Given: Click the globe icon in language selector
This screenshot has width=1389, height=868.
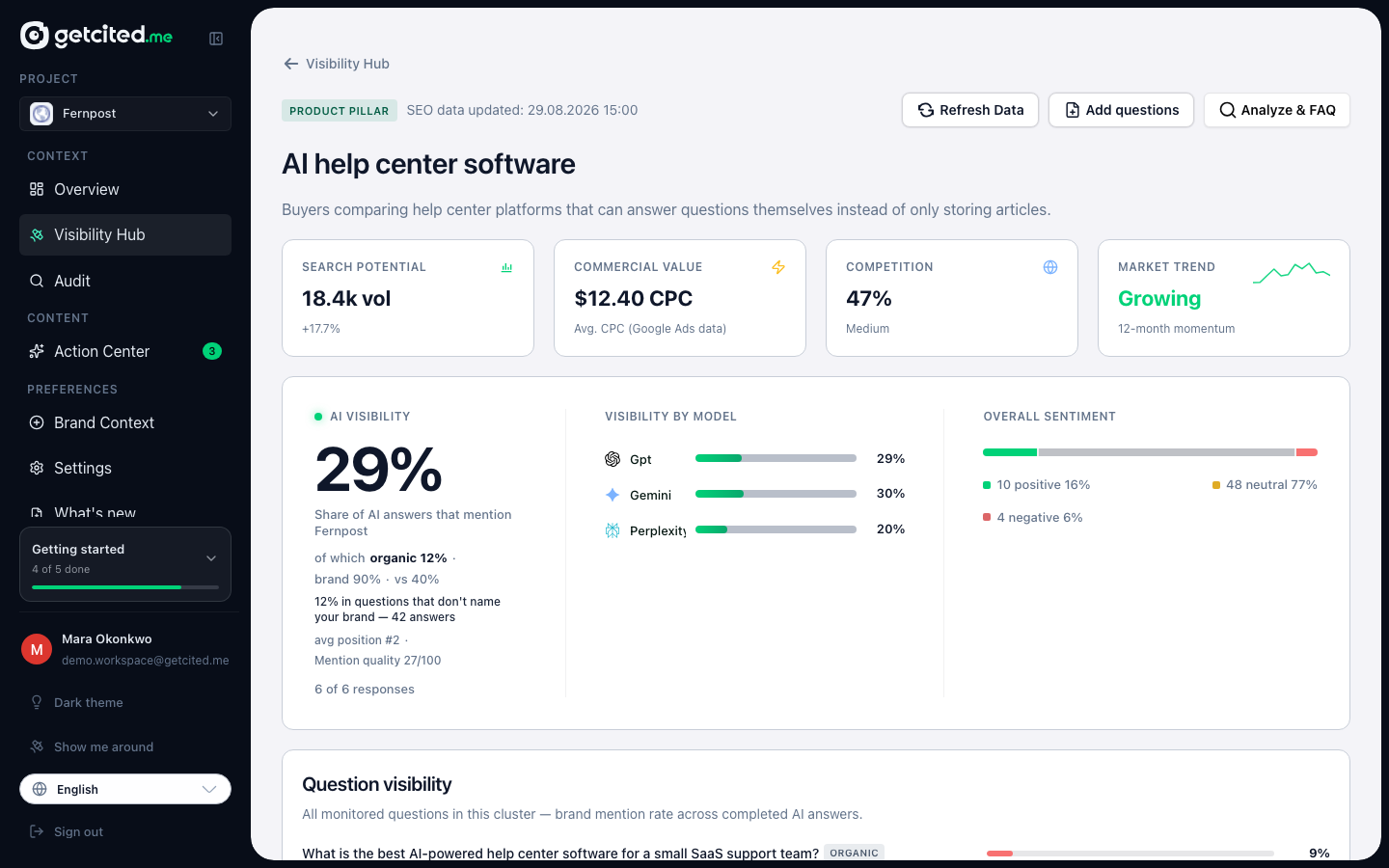Looking at the screenshot, I should tap(40, 789).
